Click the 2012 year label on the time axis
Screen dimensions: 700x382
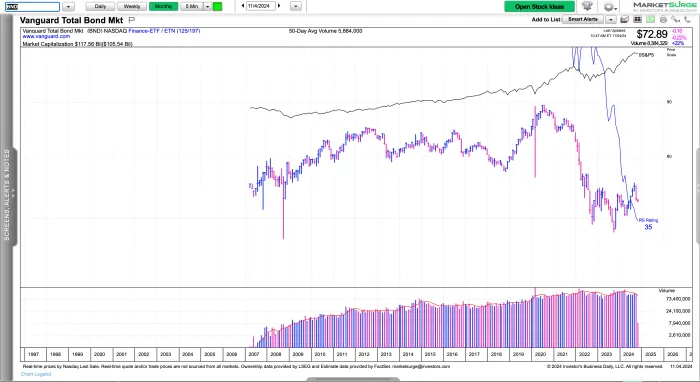coord(364,354)
